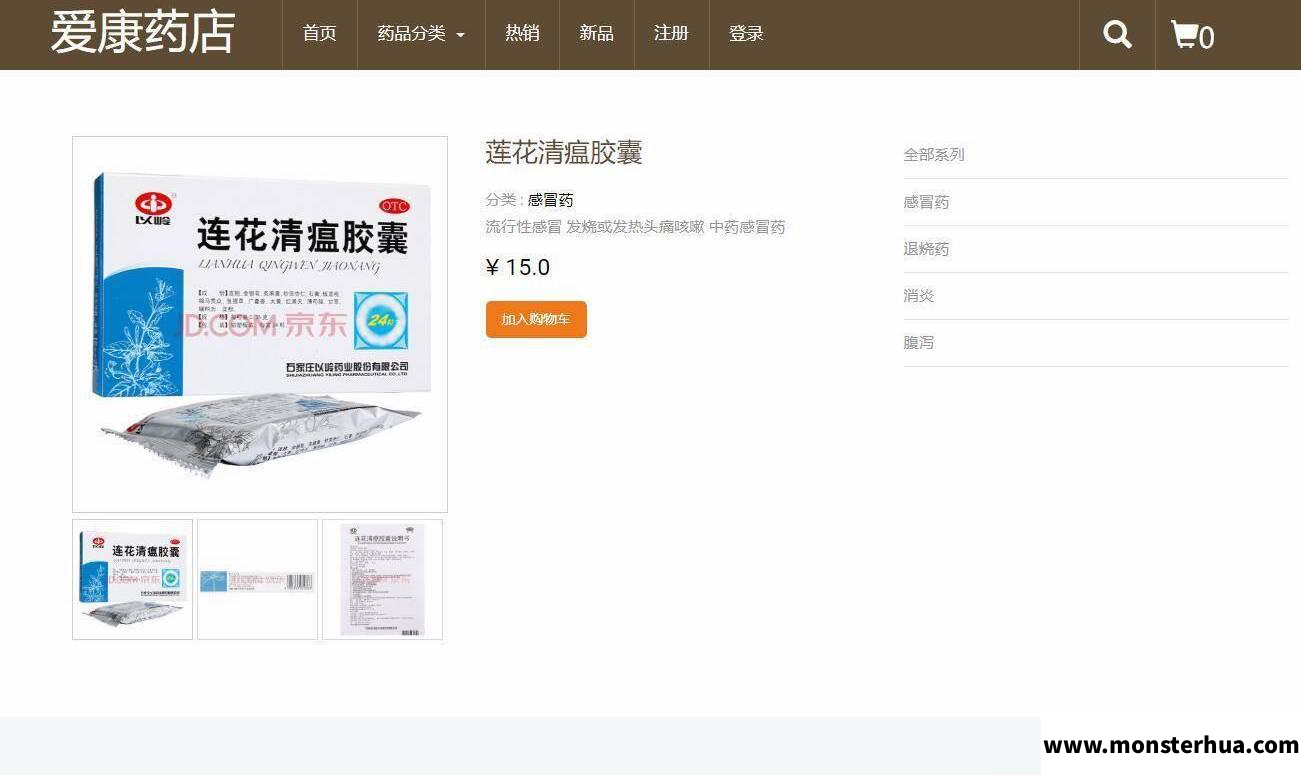Select 退烧药 in the sidebar list
Viewport: 1301px width, 775px height.
(926, 249)
